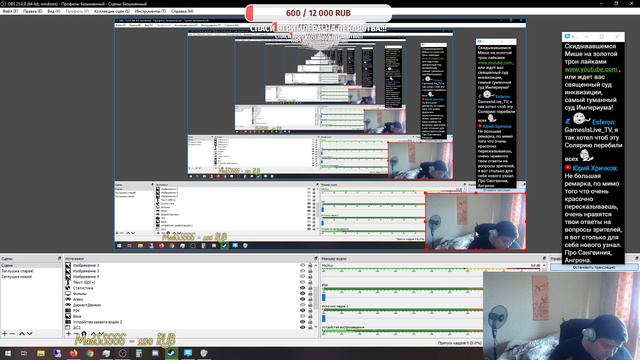Remove selected scene with minus button
640x360 pixels.
point(12,334)
